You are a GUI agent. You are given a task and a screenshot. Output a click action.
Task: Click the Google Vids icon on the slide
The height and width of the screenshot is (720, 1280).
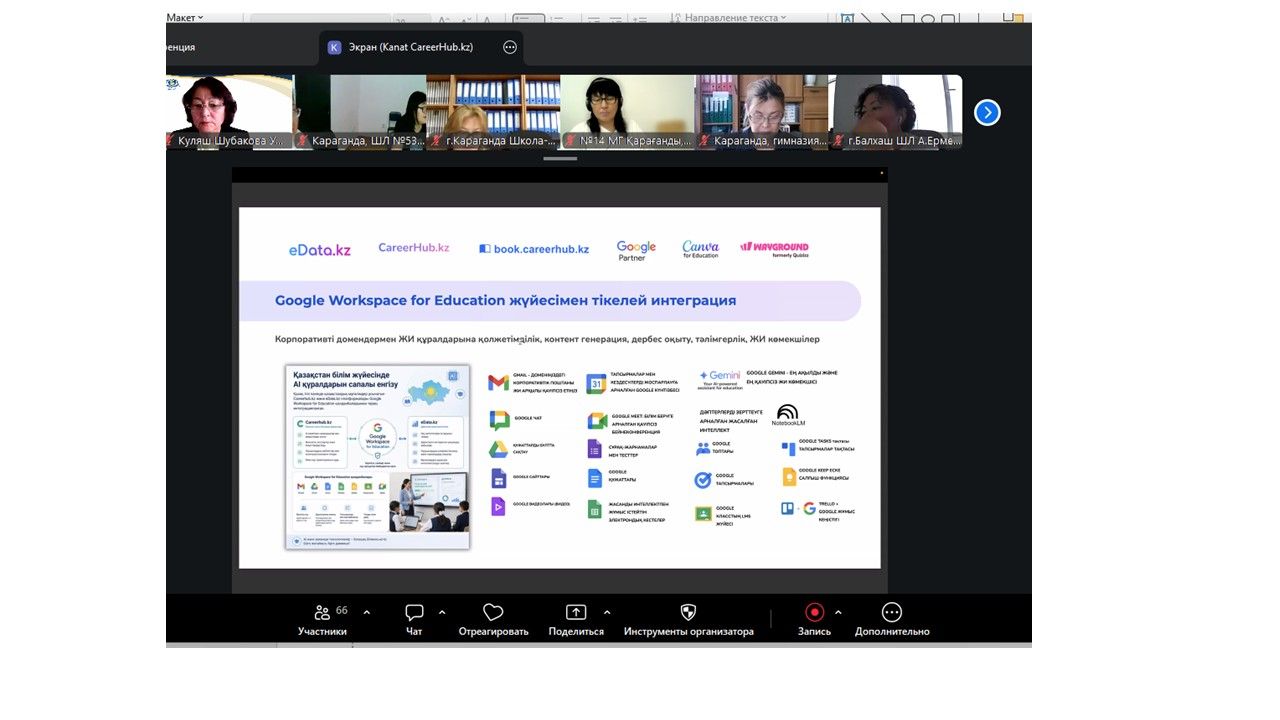click(x=498, y=506)
